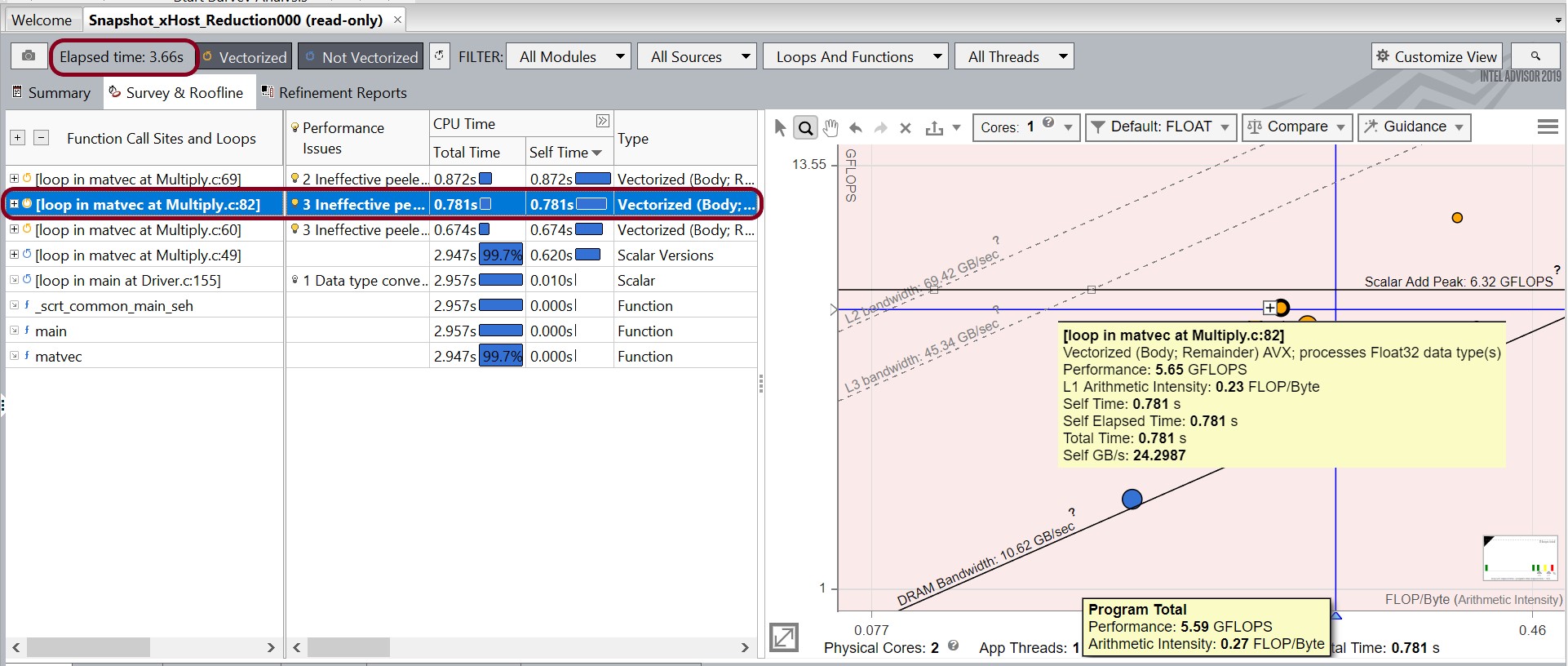This screenshot has width=1568, height=666.
Task: Switch to the Summary tab
Action: 51,93
